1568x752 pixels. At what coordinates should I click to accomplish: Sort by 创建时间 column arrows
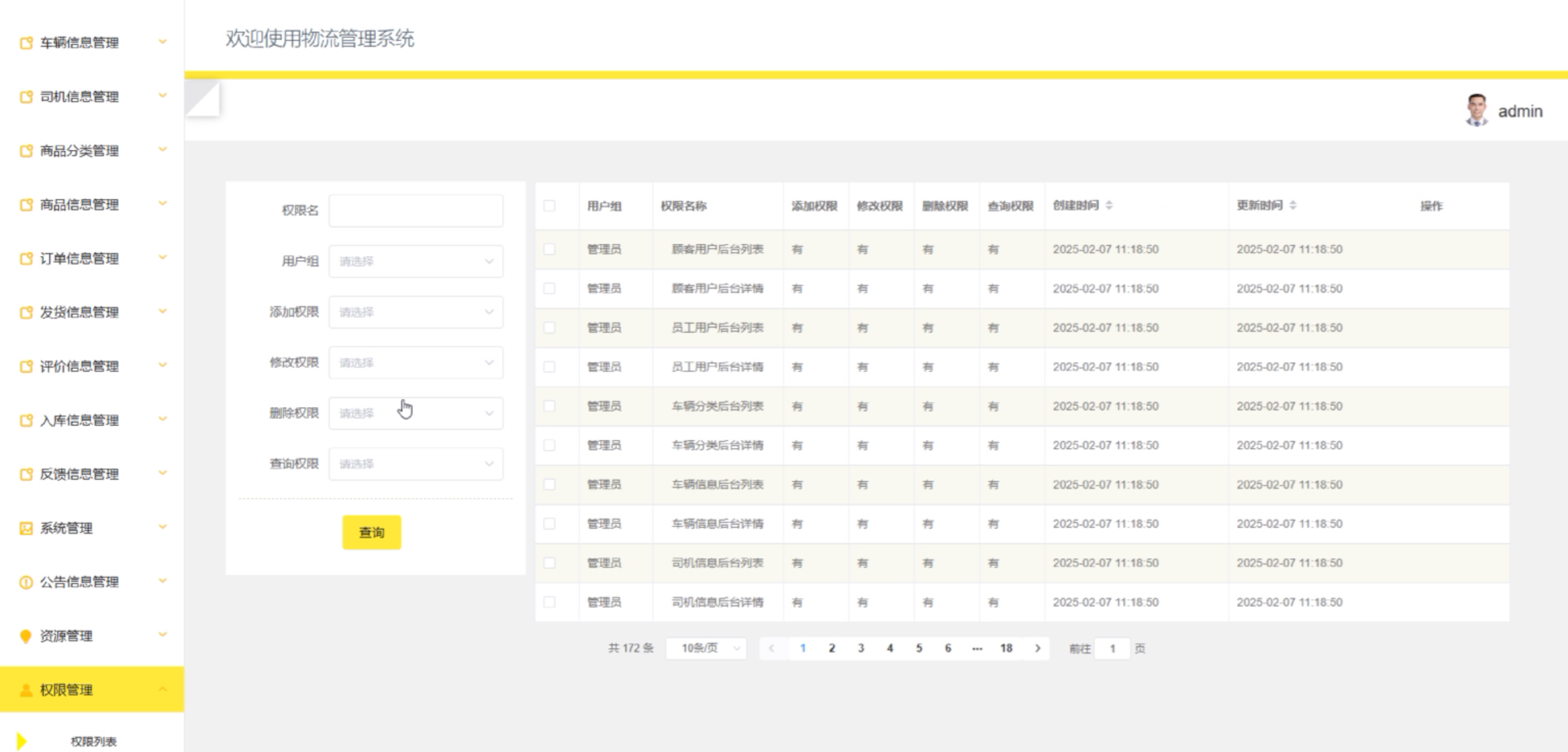(x=1109, y=206)
